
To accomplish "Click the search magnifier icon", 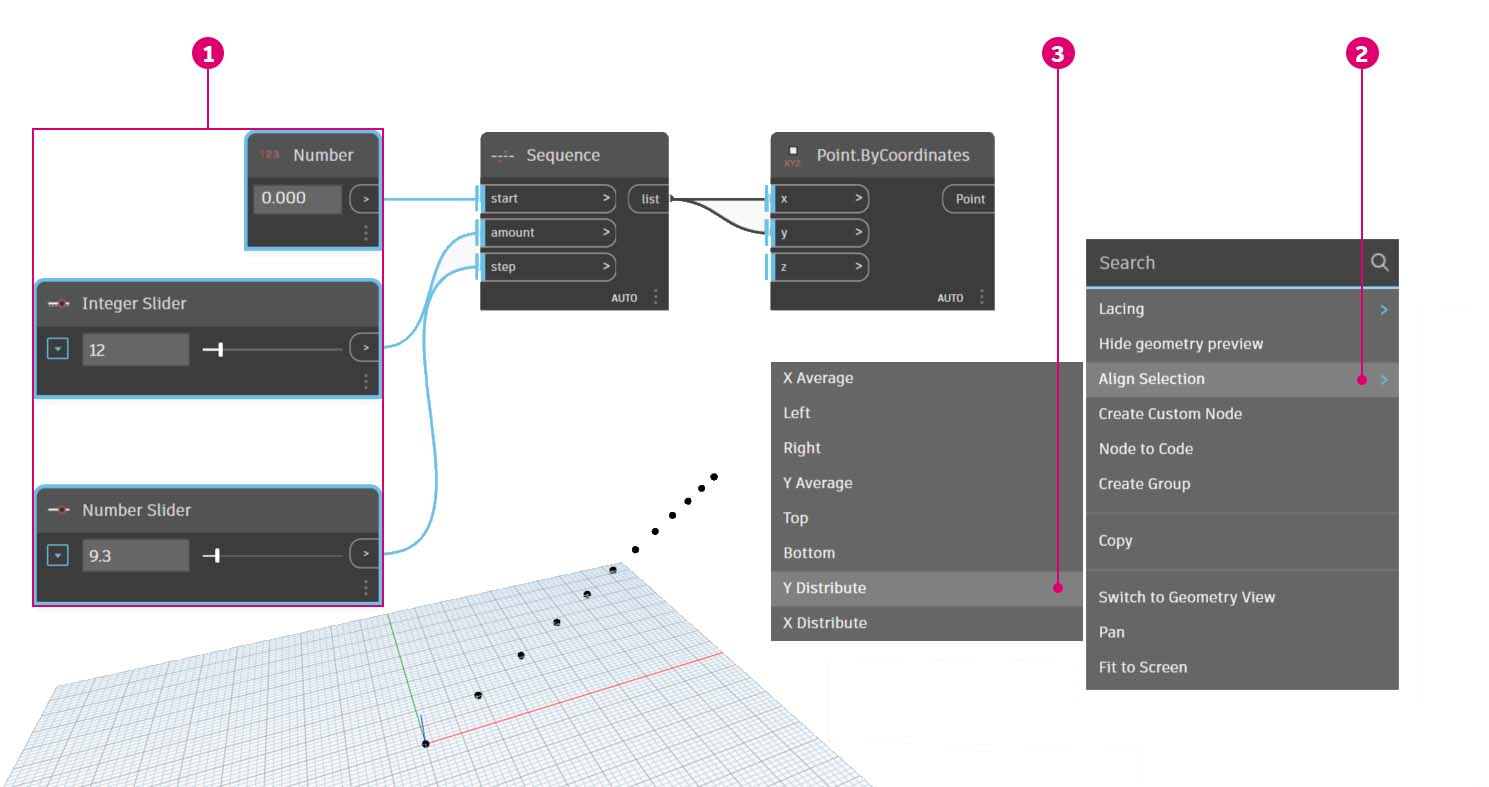I will point(1380,262).
